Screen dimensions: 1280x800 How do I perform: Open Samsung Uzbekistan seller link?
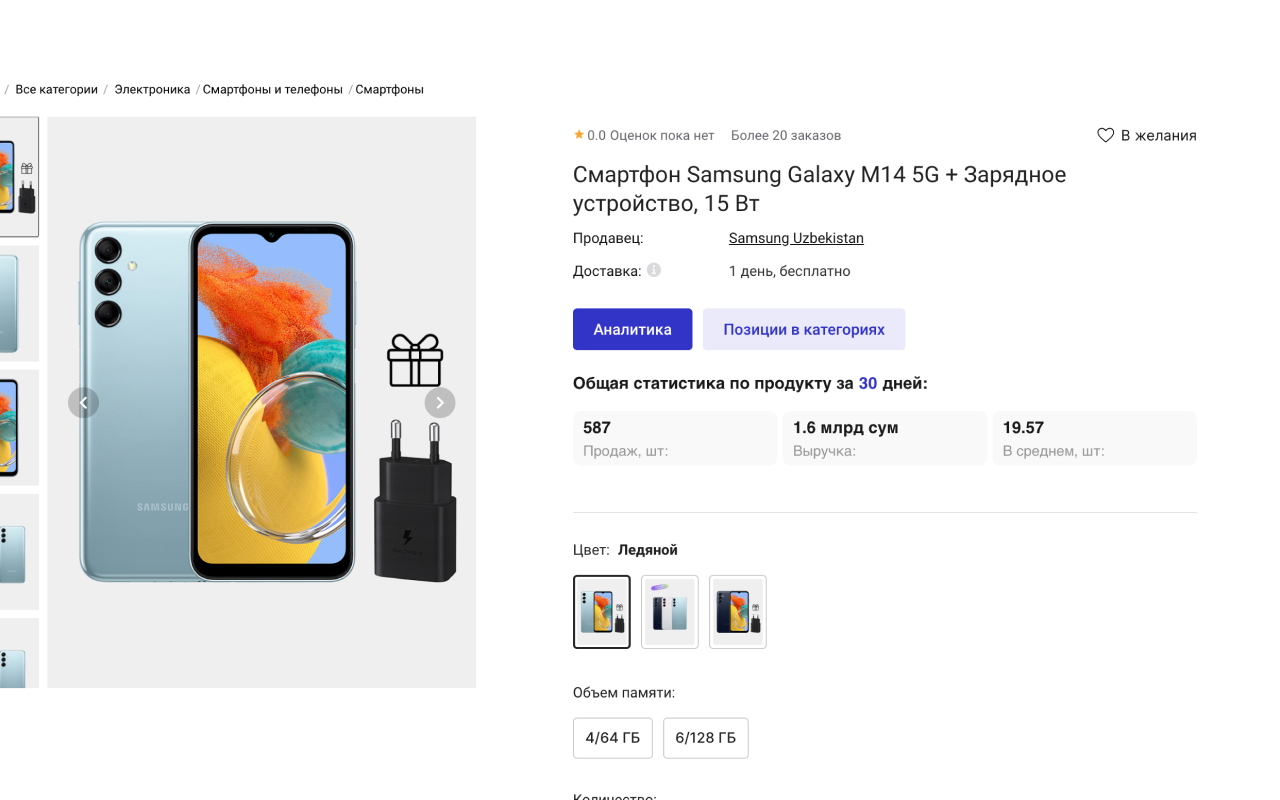click(x=796, y=238)
